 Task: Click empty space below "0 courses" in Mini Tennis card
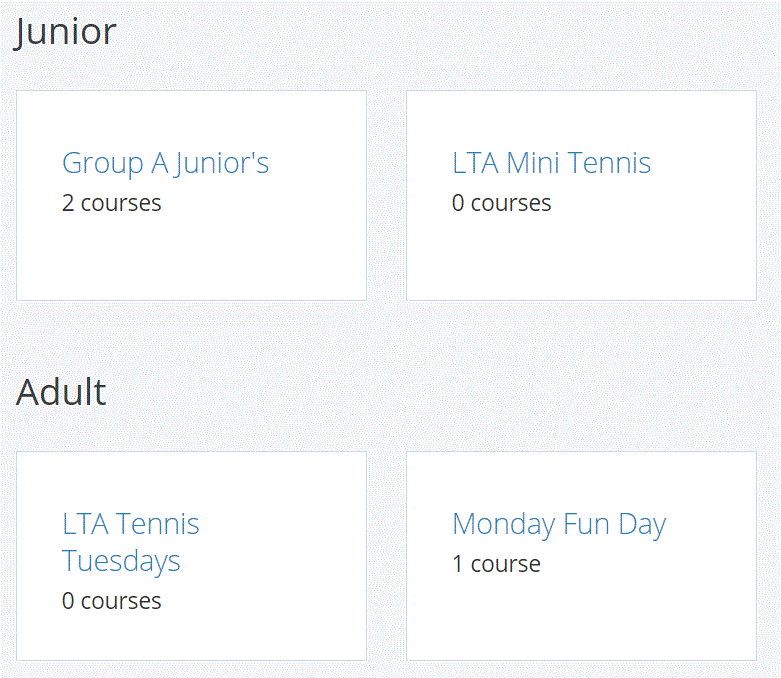pos(580,260)
